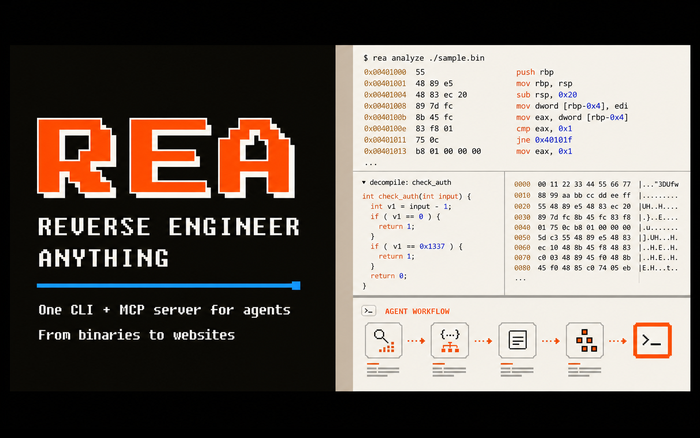The height and width of the screenshot is (438, 700).
Task: Pick hex dump offset 0040
Action: (x=522, y=227)
